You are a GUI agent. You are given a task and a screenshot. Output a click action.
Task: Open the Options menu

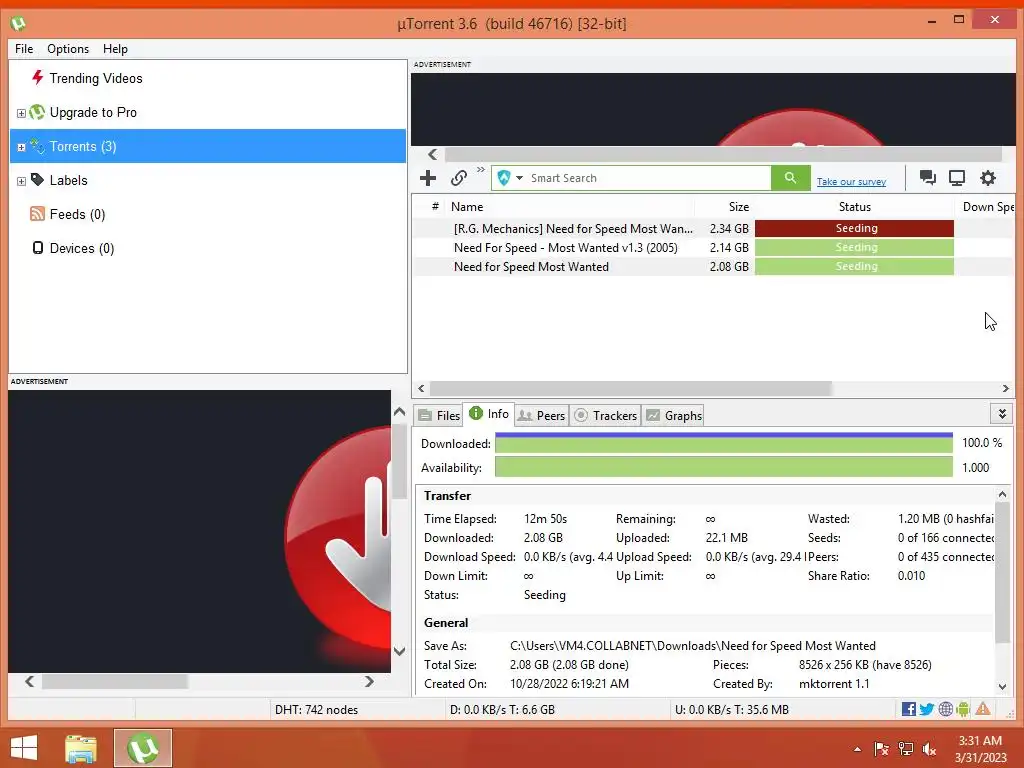click(x=68, y=49)
